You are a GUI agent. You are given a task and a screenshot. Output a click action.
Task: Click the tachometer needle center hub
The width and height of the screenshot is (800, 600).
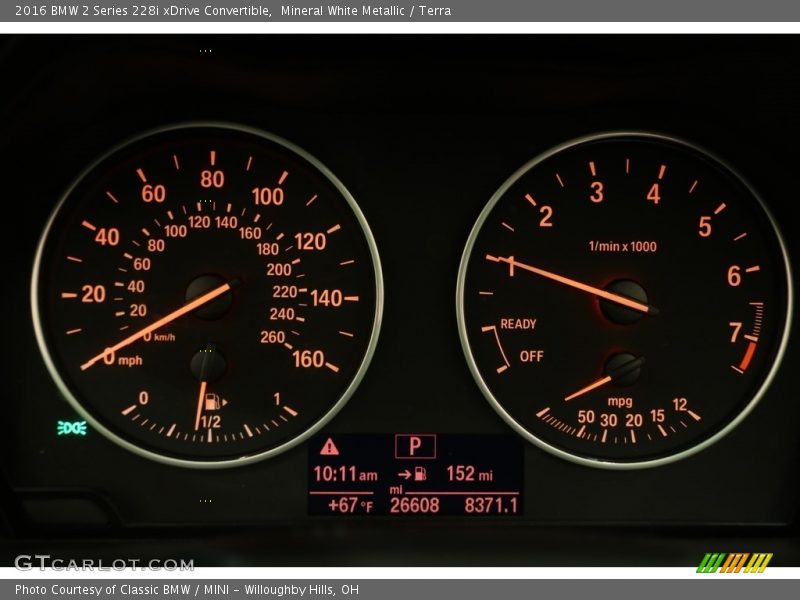623,302
